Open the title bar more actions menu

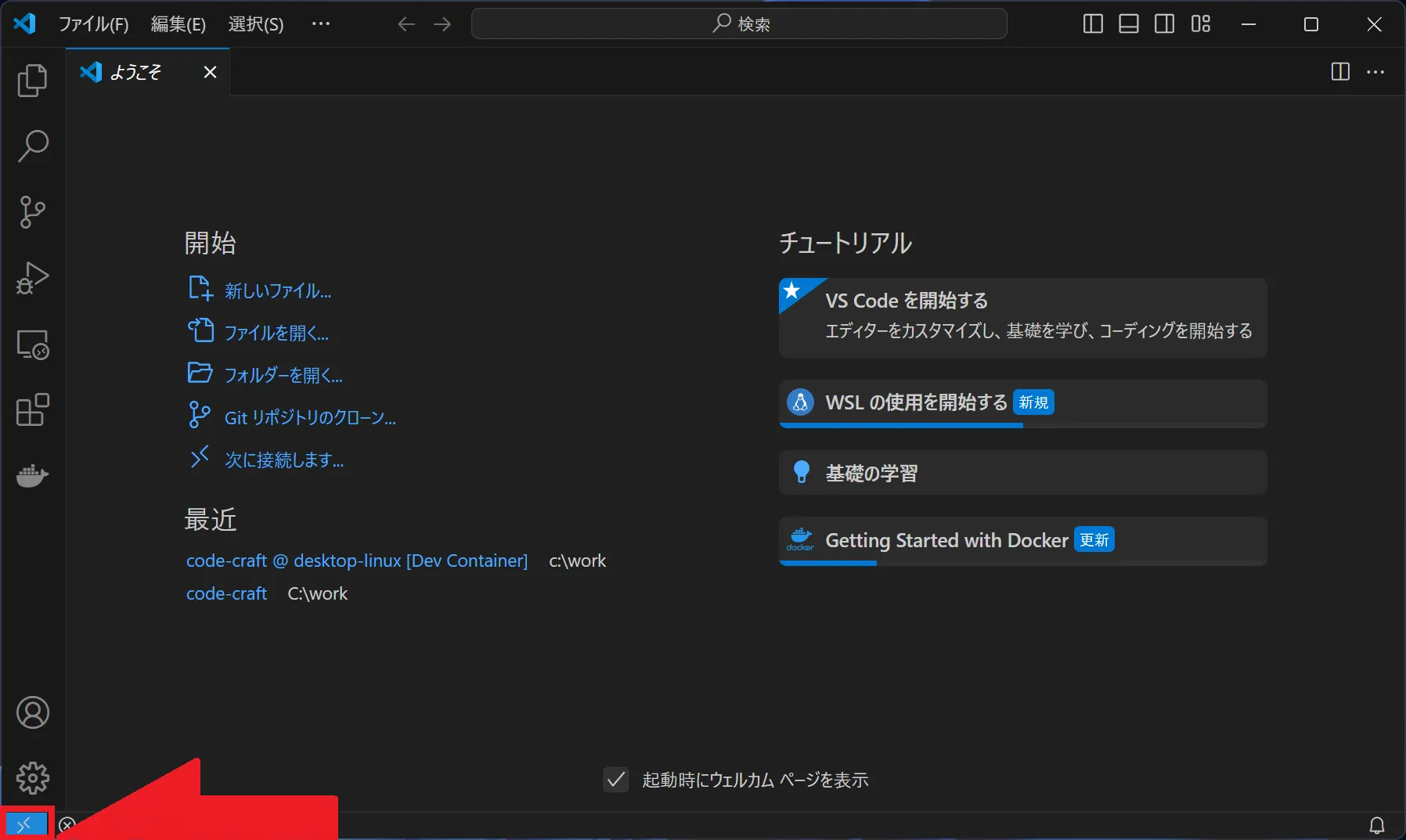321,23
